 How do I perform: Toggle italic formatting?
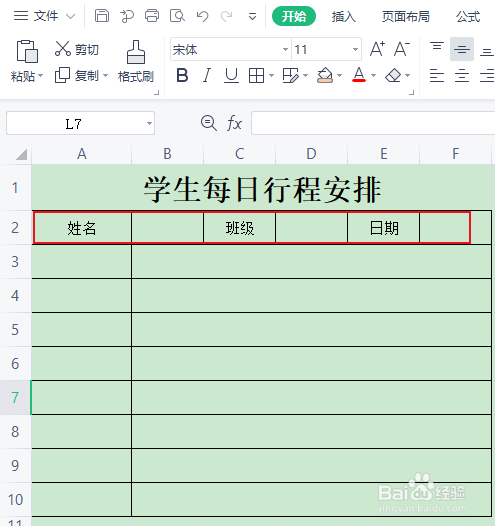[207, 75]
